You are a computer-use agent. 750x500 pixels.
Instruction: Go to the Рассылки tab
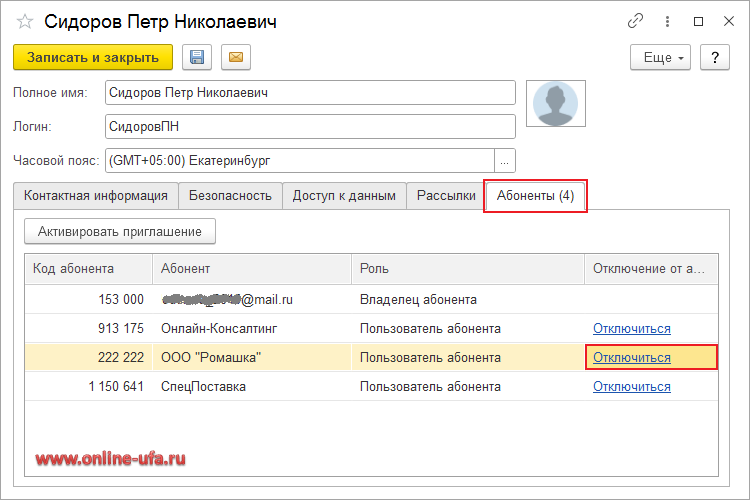[445, 196]
